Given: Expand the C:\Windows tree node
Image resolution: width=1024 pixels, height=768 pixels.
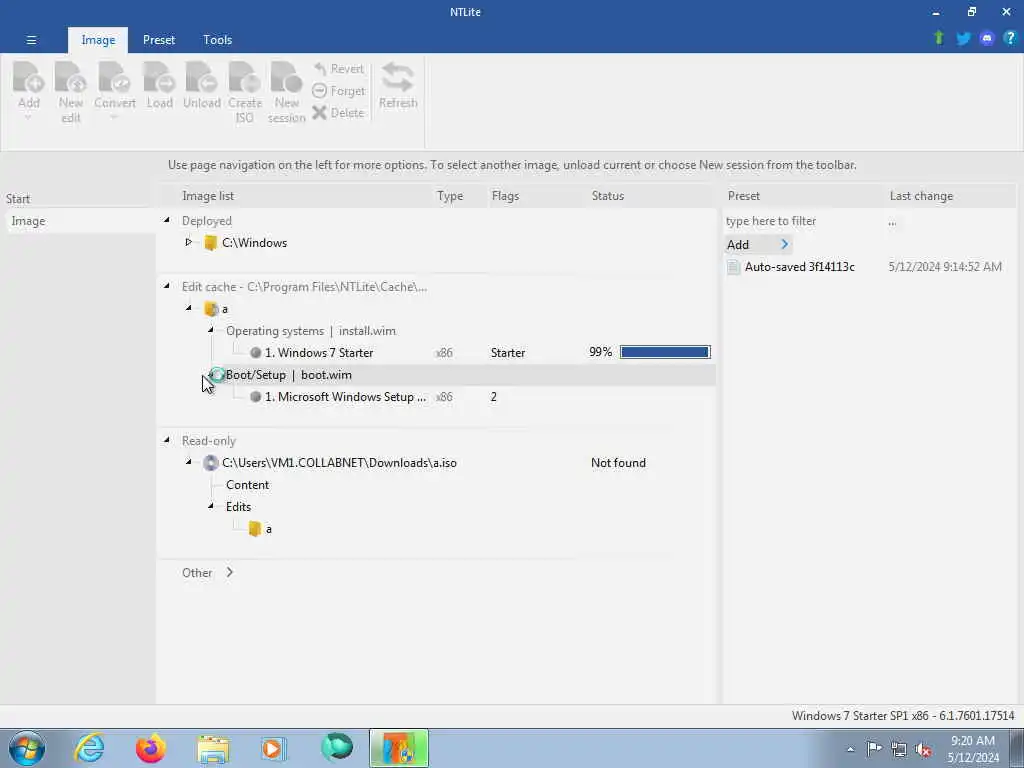Looking at the screenshot, I should point(188,242).
